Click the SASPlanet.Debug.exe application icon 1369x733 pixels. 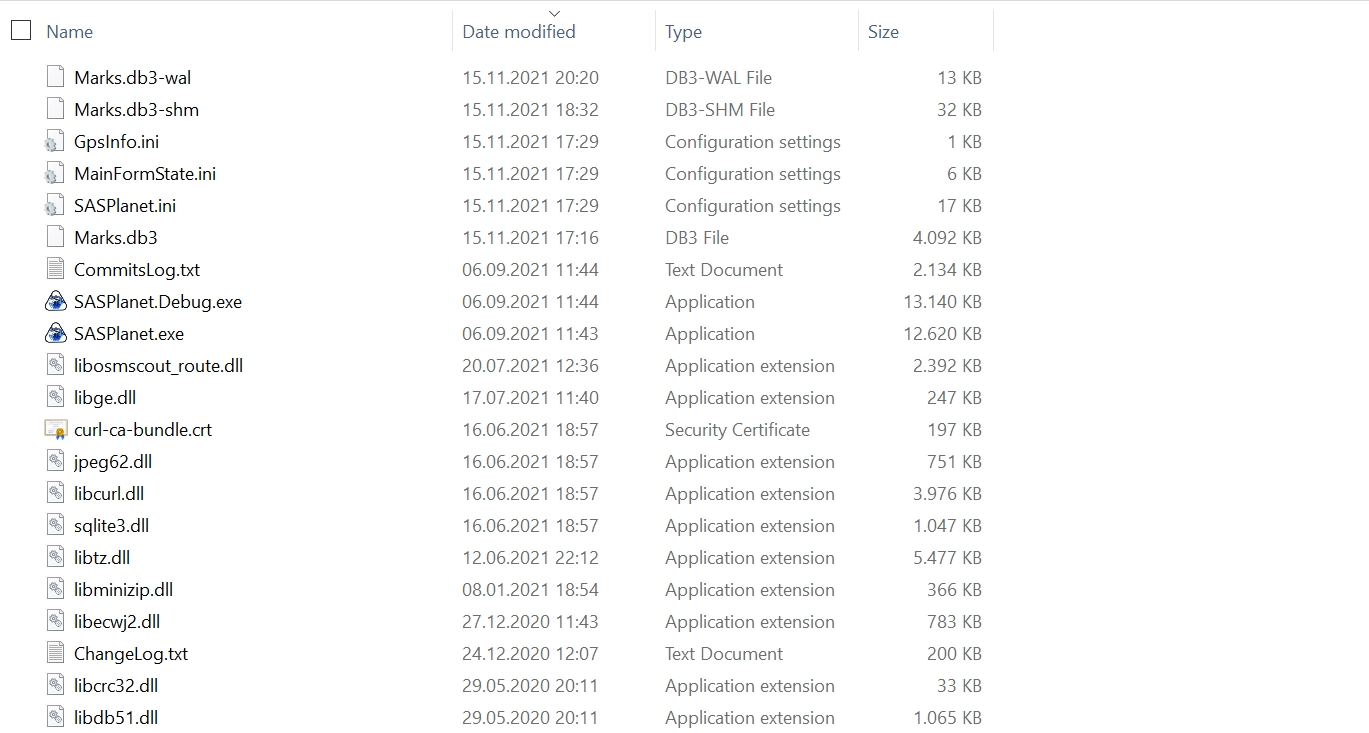point(56,301)
